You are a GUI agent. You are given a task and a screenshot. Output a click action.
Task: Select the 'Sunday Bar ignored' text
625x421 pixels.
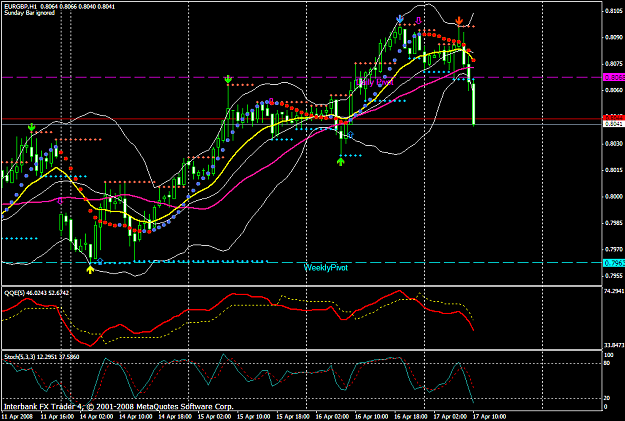(29, 13)
